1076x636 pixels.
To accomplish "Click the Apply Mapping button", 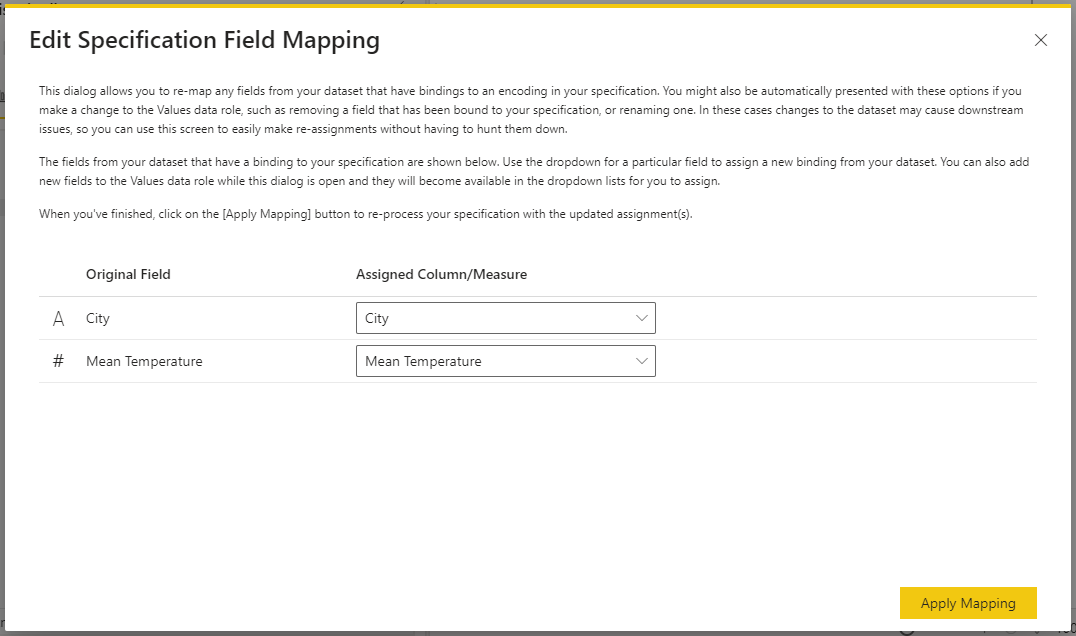I will [968, 603].
